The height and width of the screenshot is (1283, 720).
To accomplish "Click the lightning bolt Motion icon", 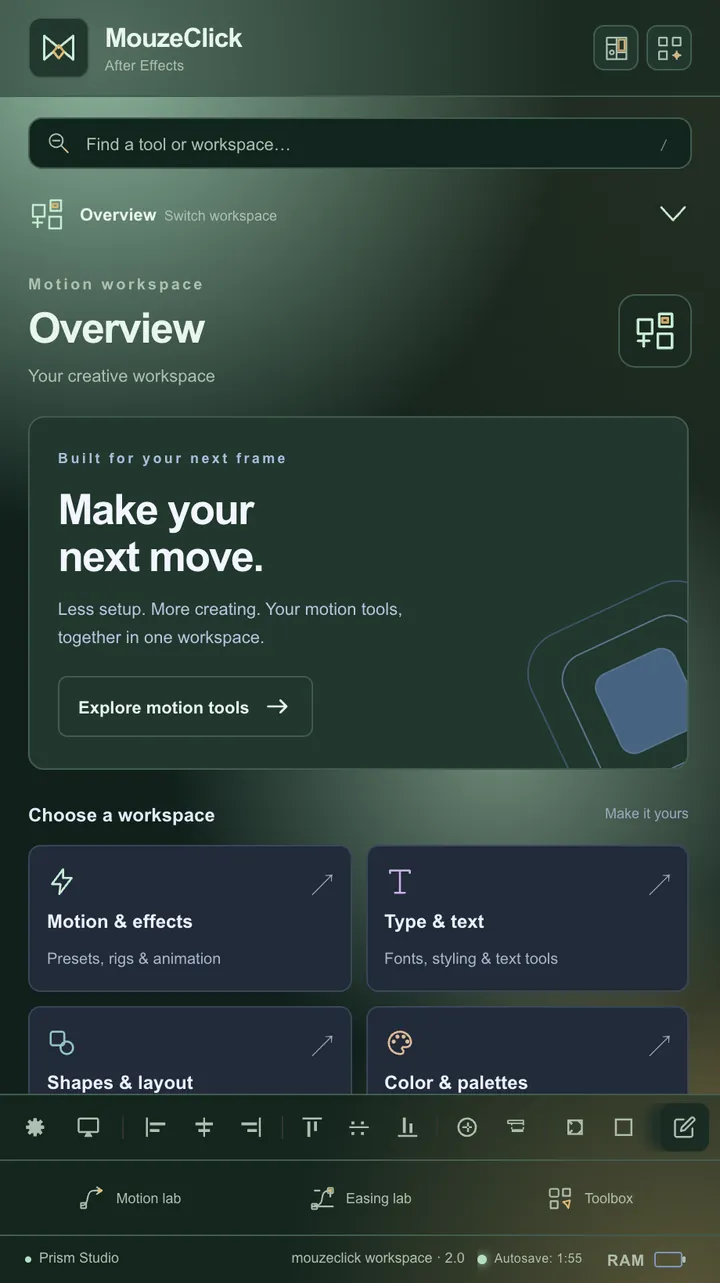I will coord(62,881).
